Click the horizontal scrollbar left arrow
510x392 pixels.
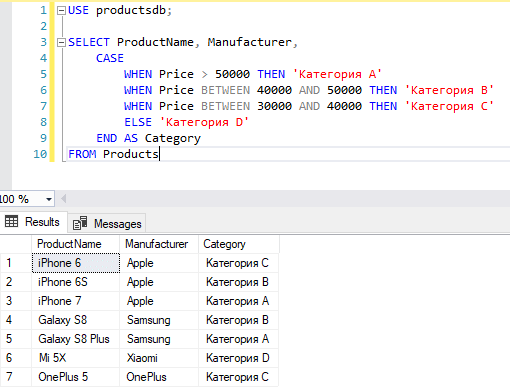(x=64, y=199)
